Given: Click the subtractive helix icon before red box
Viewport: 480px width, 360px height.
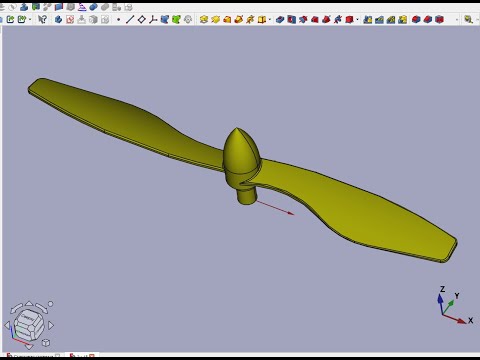Looking at the screenshot, I should point(338,19).
